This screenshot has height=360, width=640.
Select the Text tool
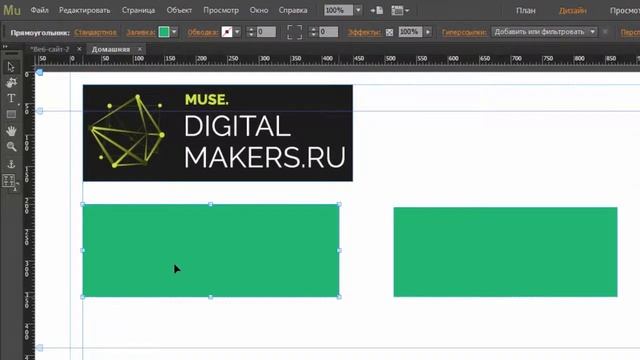(x=11, y=98)
